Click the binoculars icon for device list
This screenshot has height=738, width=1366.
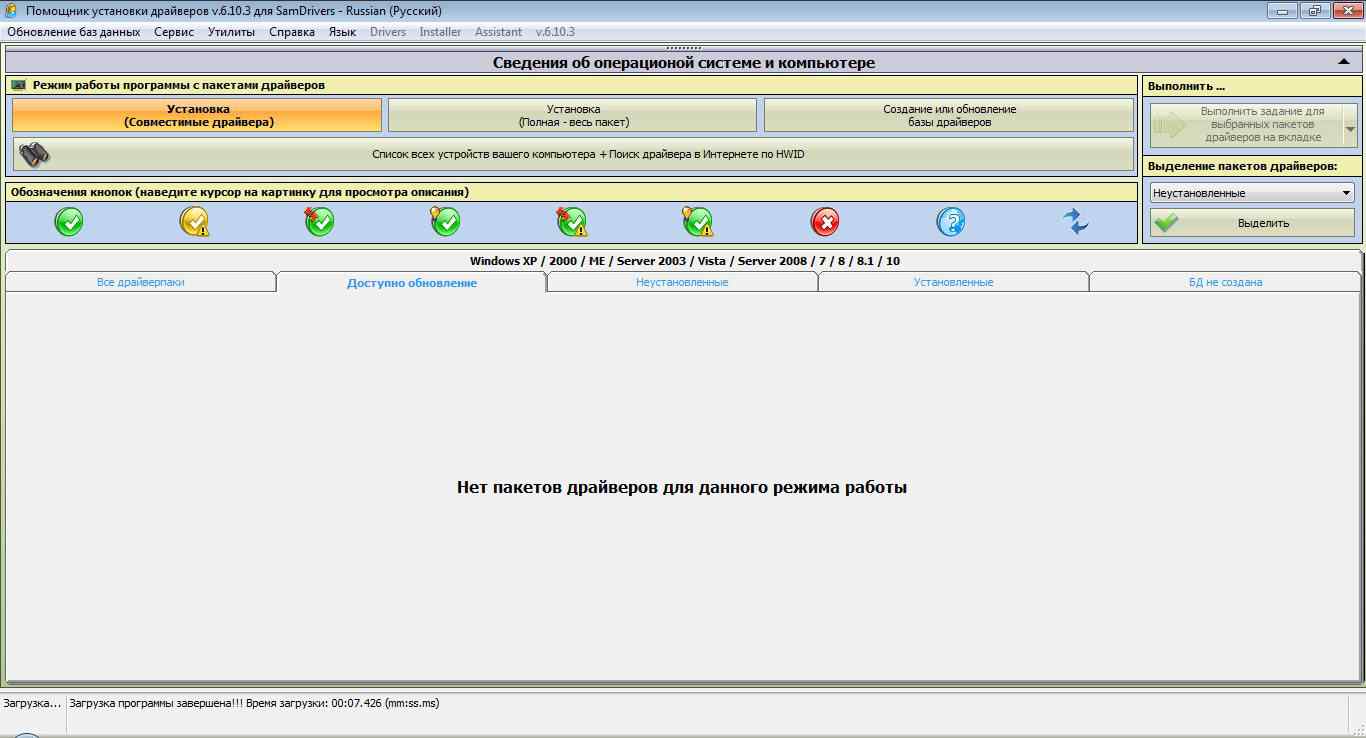click(35, 154)
